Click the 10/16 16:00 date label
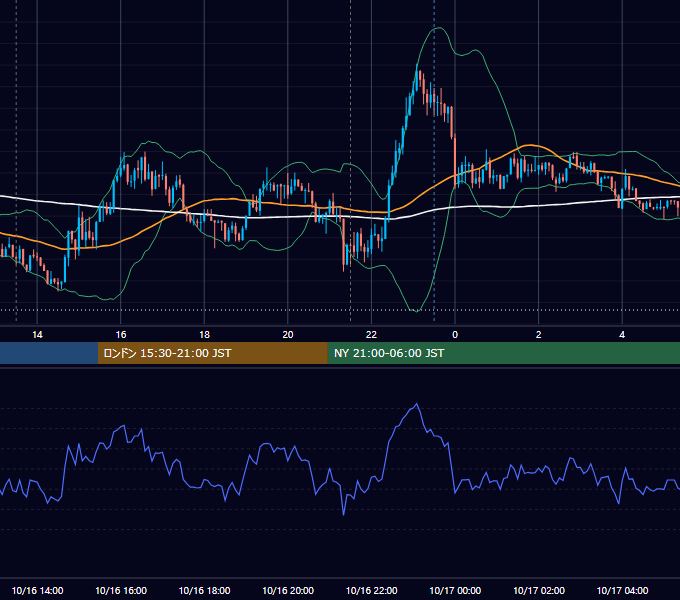Image resolution: width=680 pixels, height=600 pixels. click(x=121, y=590)
